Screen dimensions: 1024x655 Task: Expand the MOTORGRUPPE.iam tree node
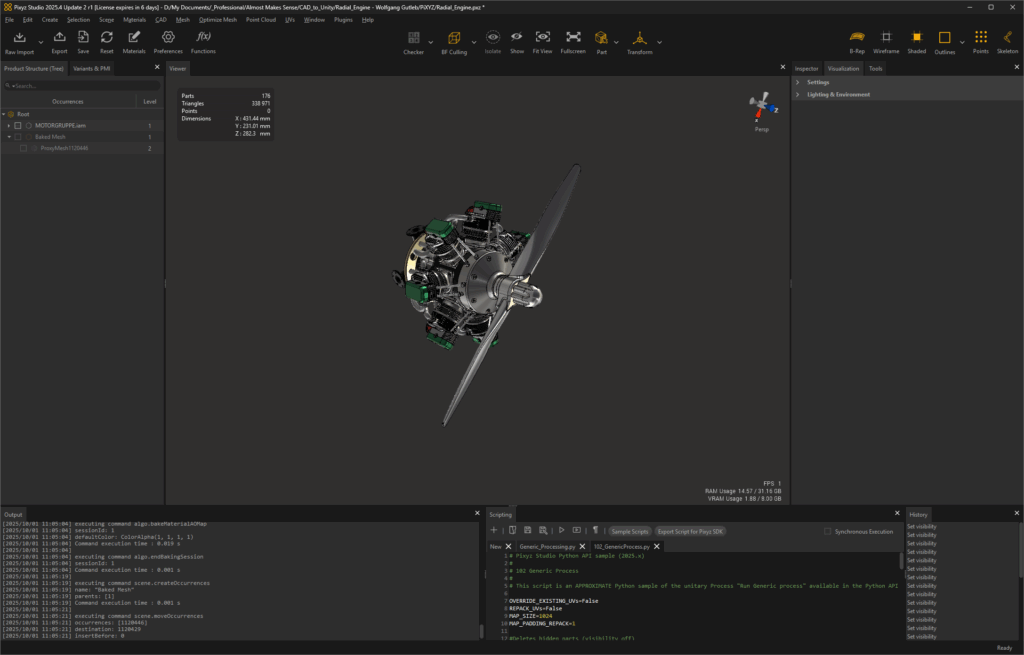click(x=9, y=126)
